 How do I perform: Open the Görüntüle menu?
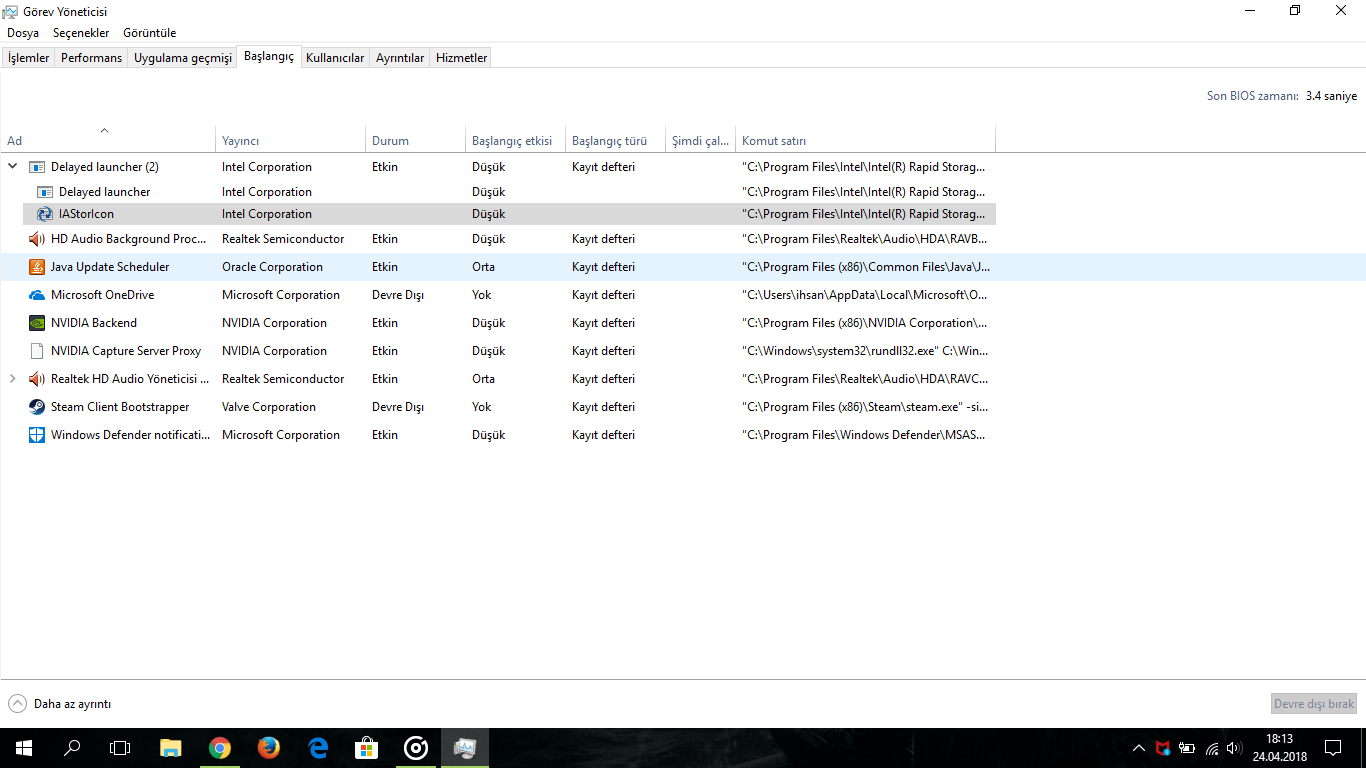(150, 33)
